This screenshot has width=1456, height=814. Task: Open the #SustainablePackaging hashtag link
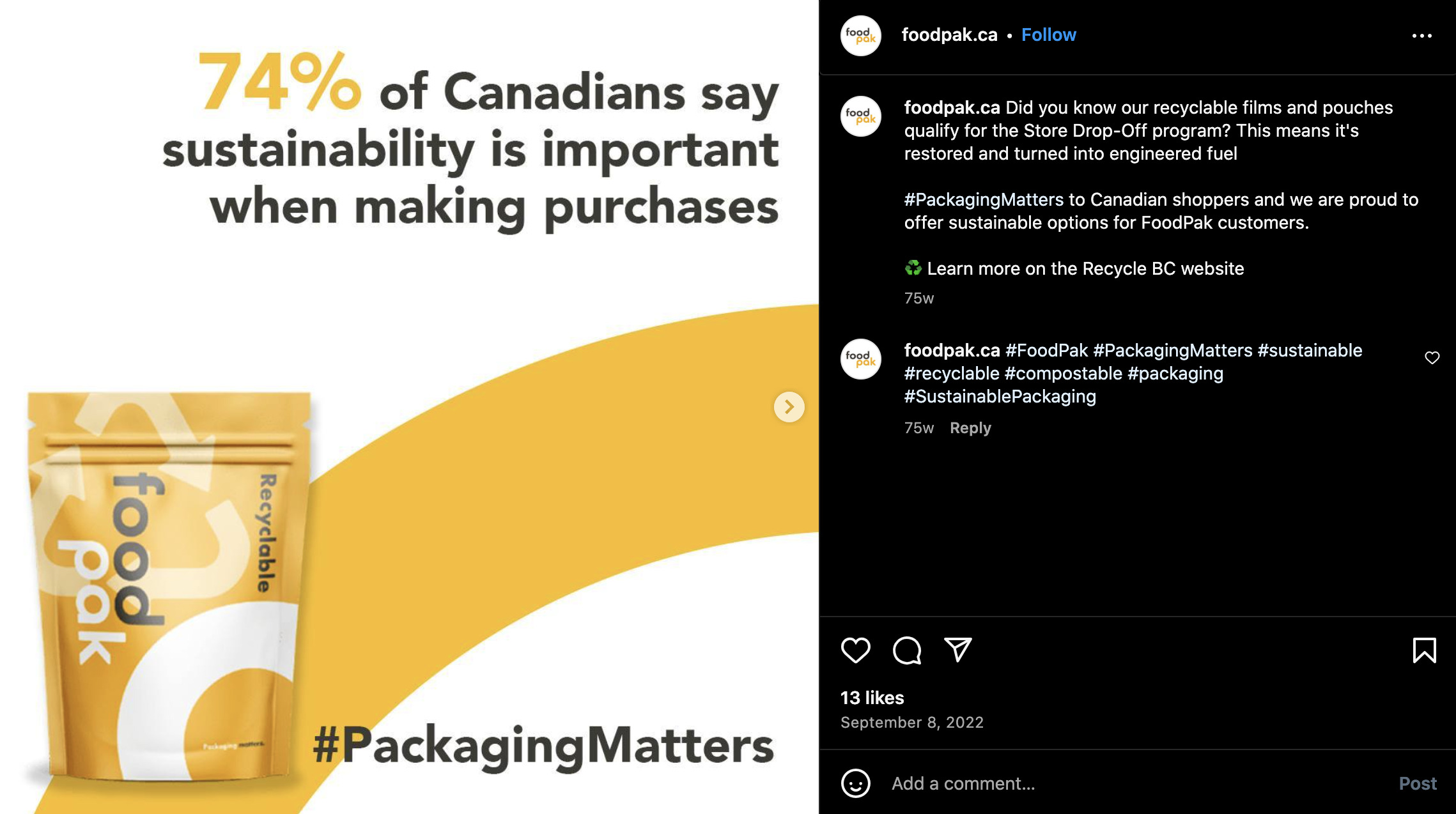click(x=1000, y=396)
